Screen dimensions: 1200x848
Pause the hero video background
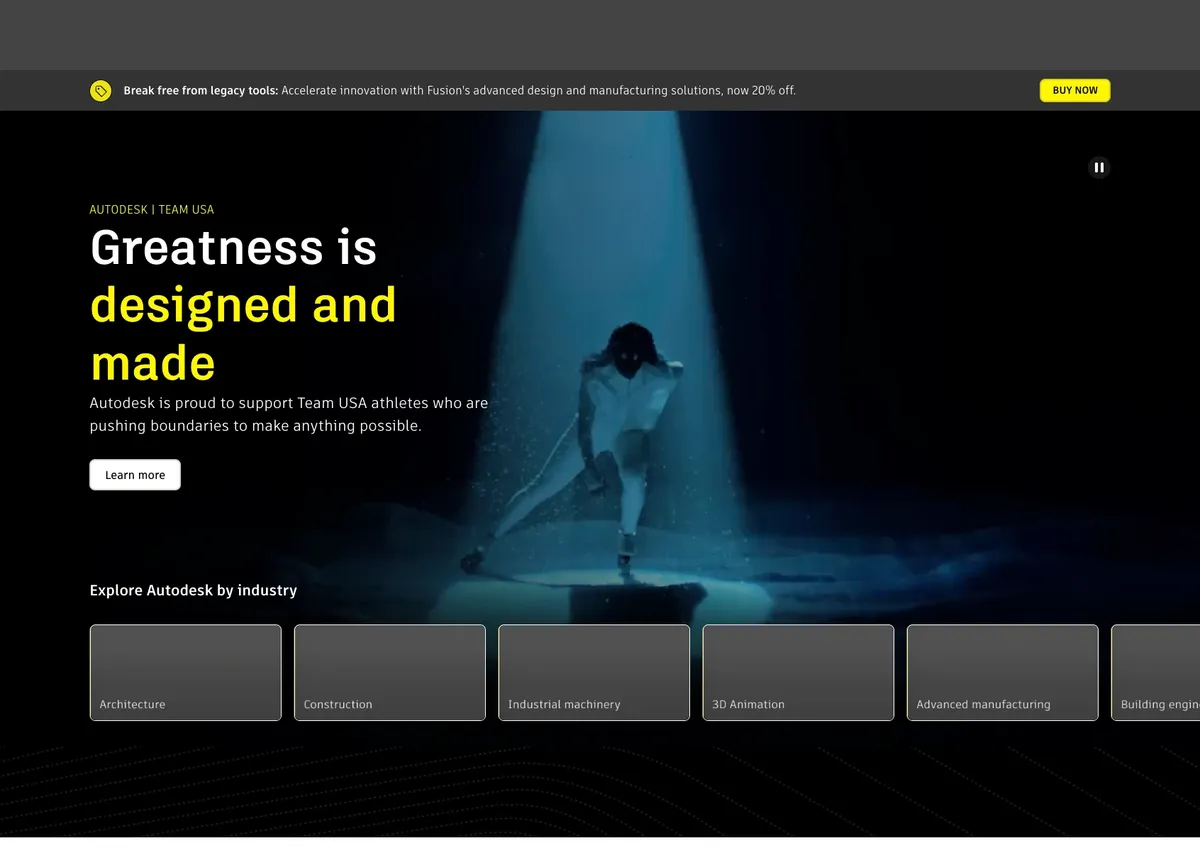tap(1099, 167)
